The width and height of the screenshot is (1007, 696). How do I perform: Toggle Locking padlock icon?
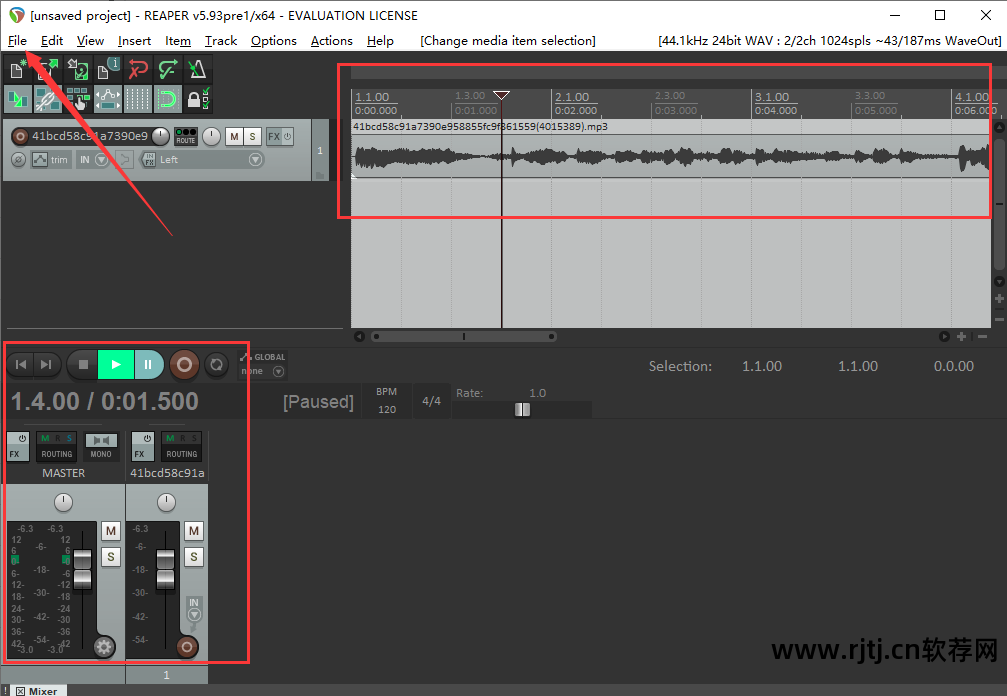(197, 99)
